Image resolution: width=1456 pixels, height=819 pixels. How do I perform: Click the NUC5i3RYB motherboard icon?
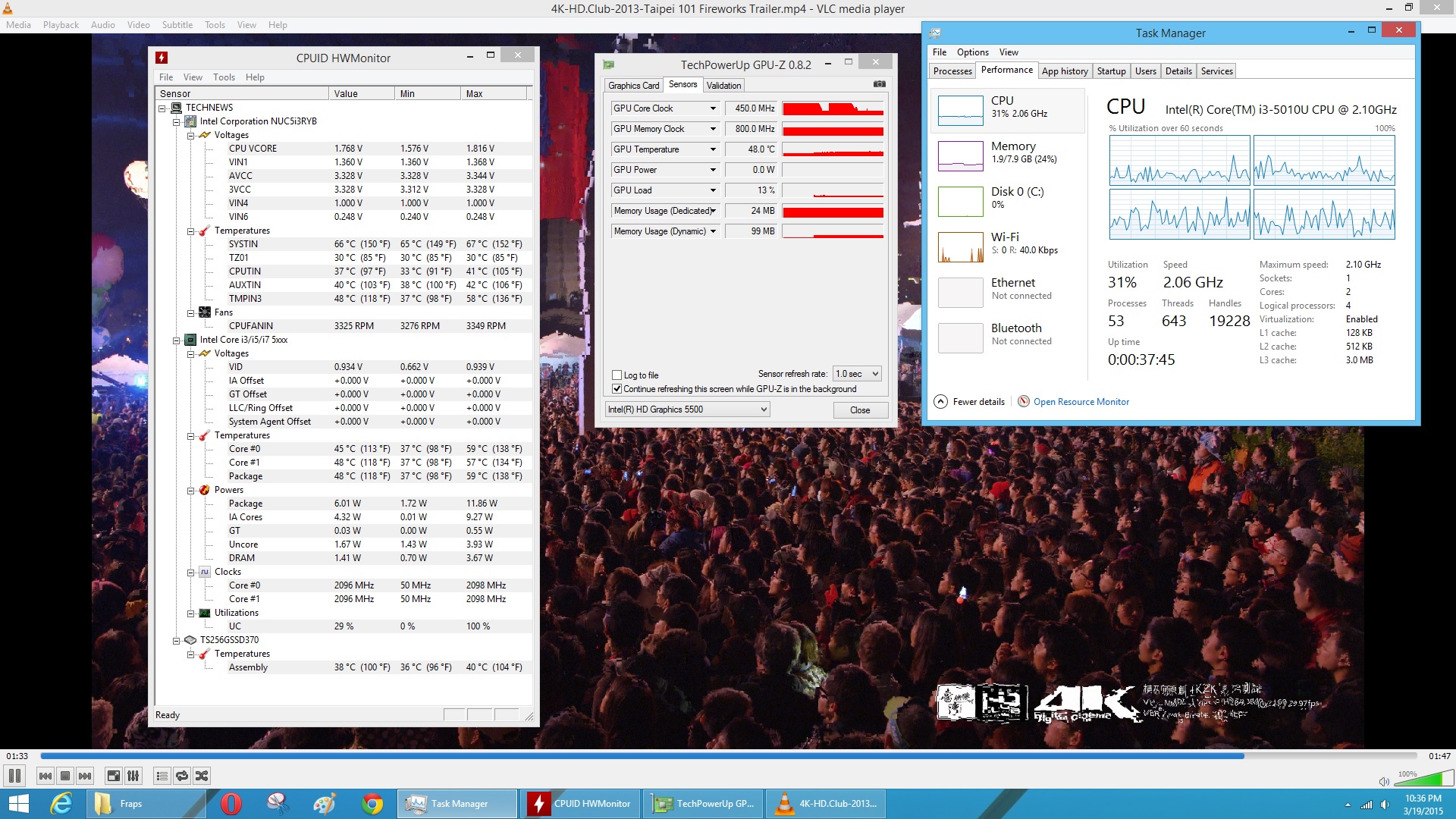click(190, 121)
